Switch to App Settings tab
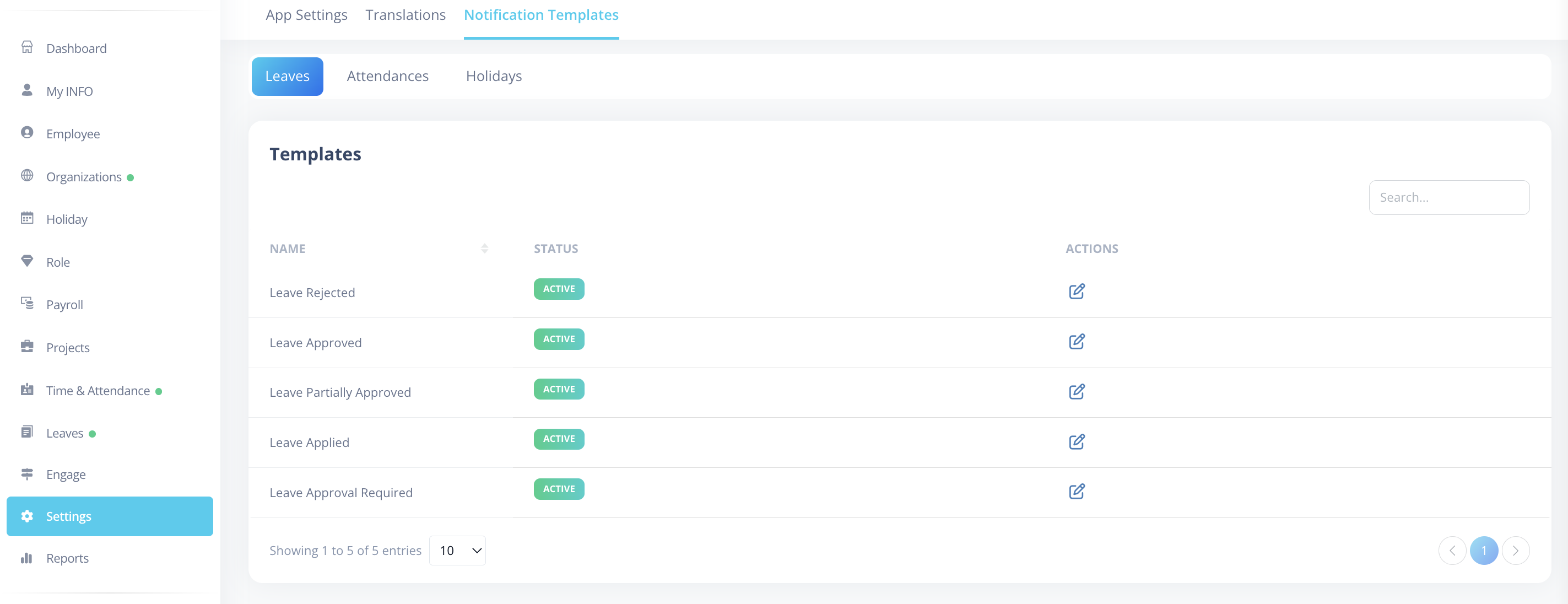Image resolution: width=1568 pixels, height=604 pixels. click(x=306, y=15)
